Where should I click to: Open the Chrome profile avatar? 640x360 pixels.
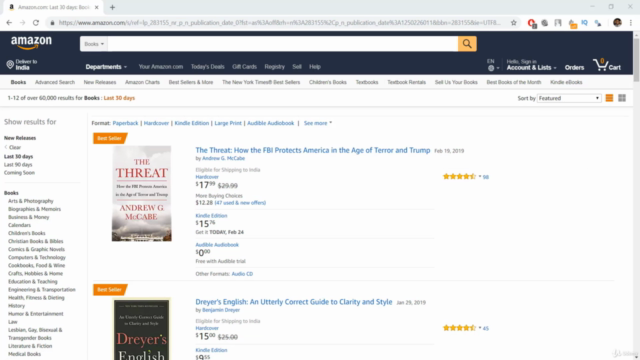pos(617,23)
